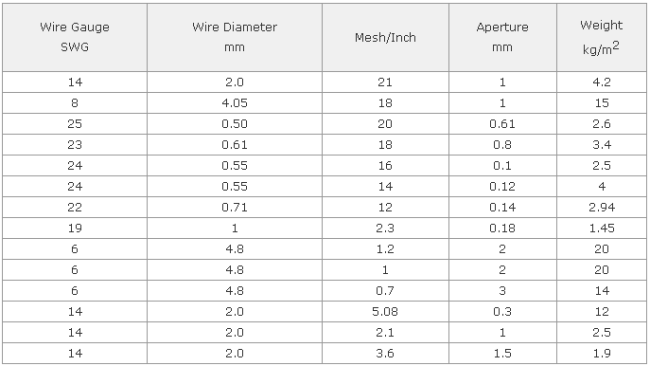Click the aperture 1.5 cell
650x366 pixels.
(502, 353)
